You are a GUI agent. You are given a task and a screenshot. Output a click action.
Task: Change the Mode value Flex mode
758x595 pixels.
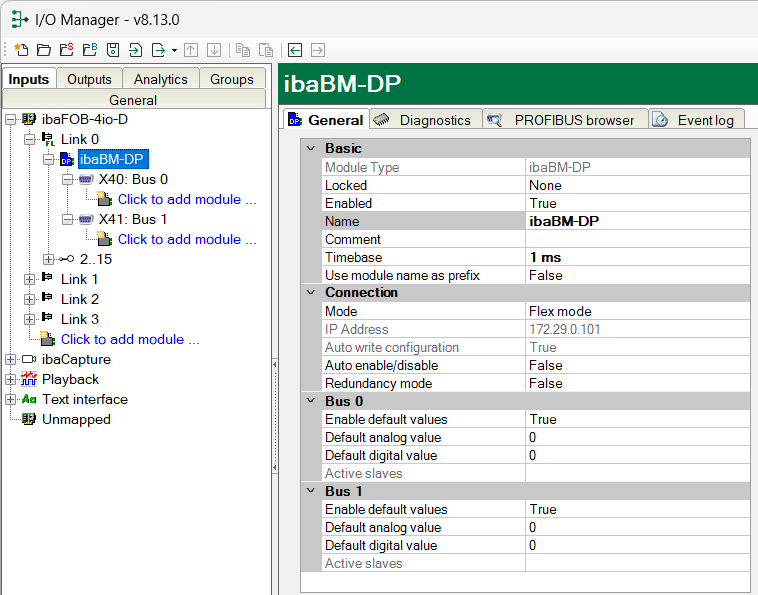(x=638, y=311)
